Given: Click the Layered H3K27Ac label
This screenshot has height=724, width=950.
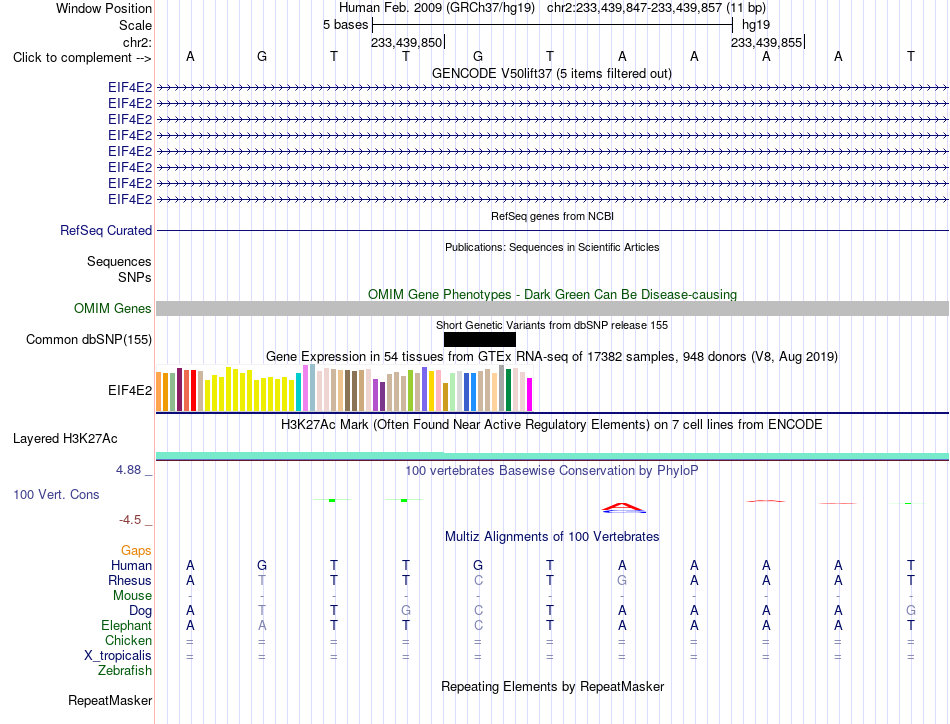Looking at the screenshot, I should (65, 438).
